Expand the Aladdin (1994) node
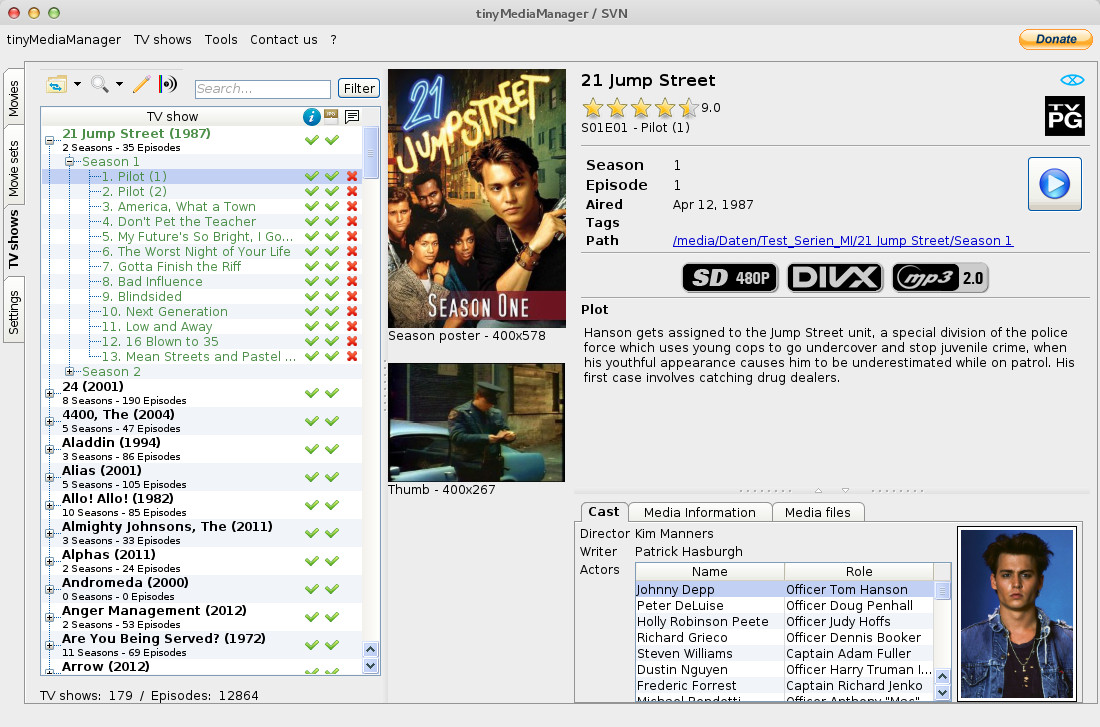Screen dimensions: 1100x727 pos(50,450)
